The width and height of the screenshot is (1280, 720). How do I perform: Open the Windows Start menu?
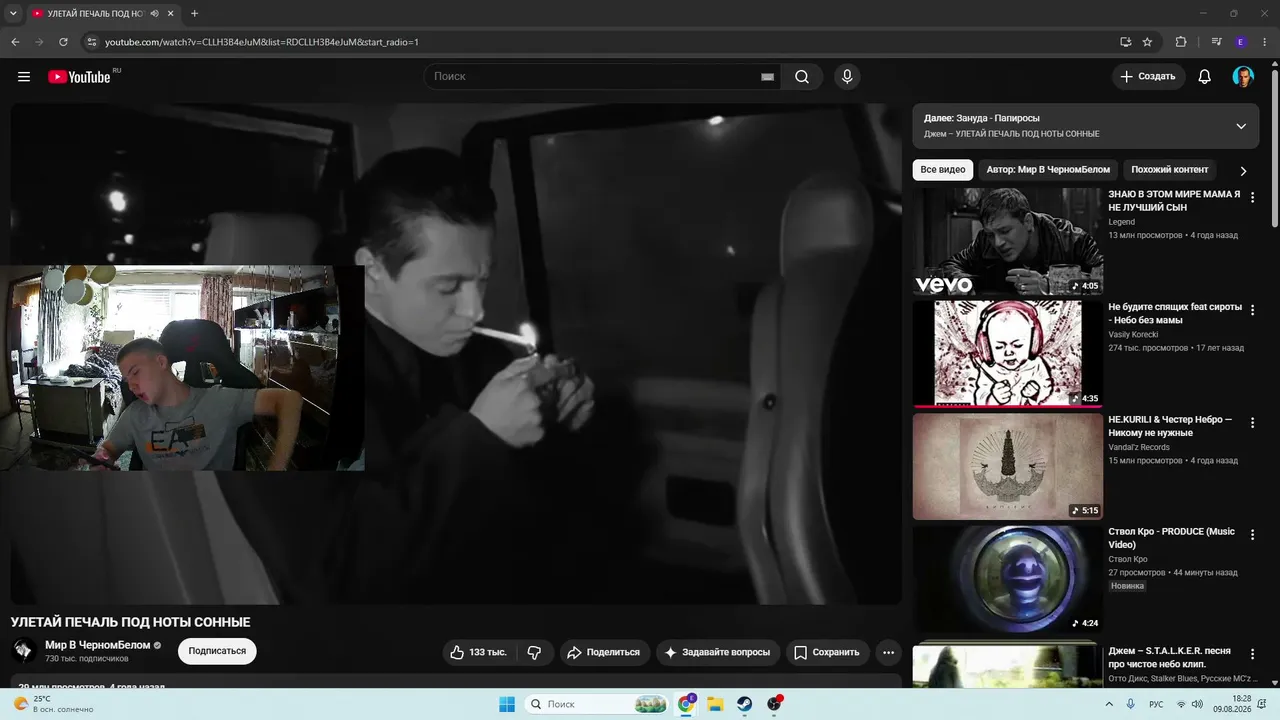click(507, 704)
